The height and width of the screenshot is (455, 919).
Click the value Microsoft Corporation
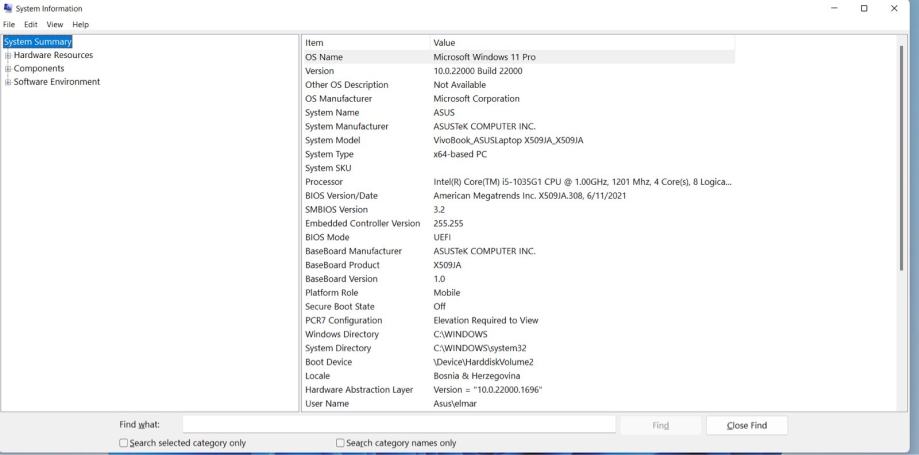[x=476, y=99]
